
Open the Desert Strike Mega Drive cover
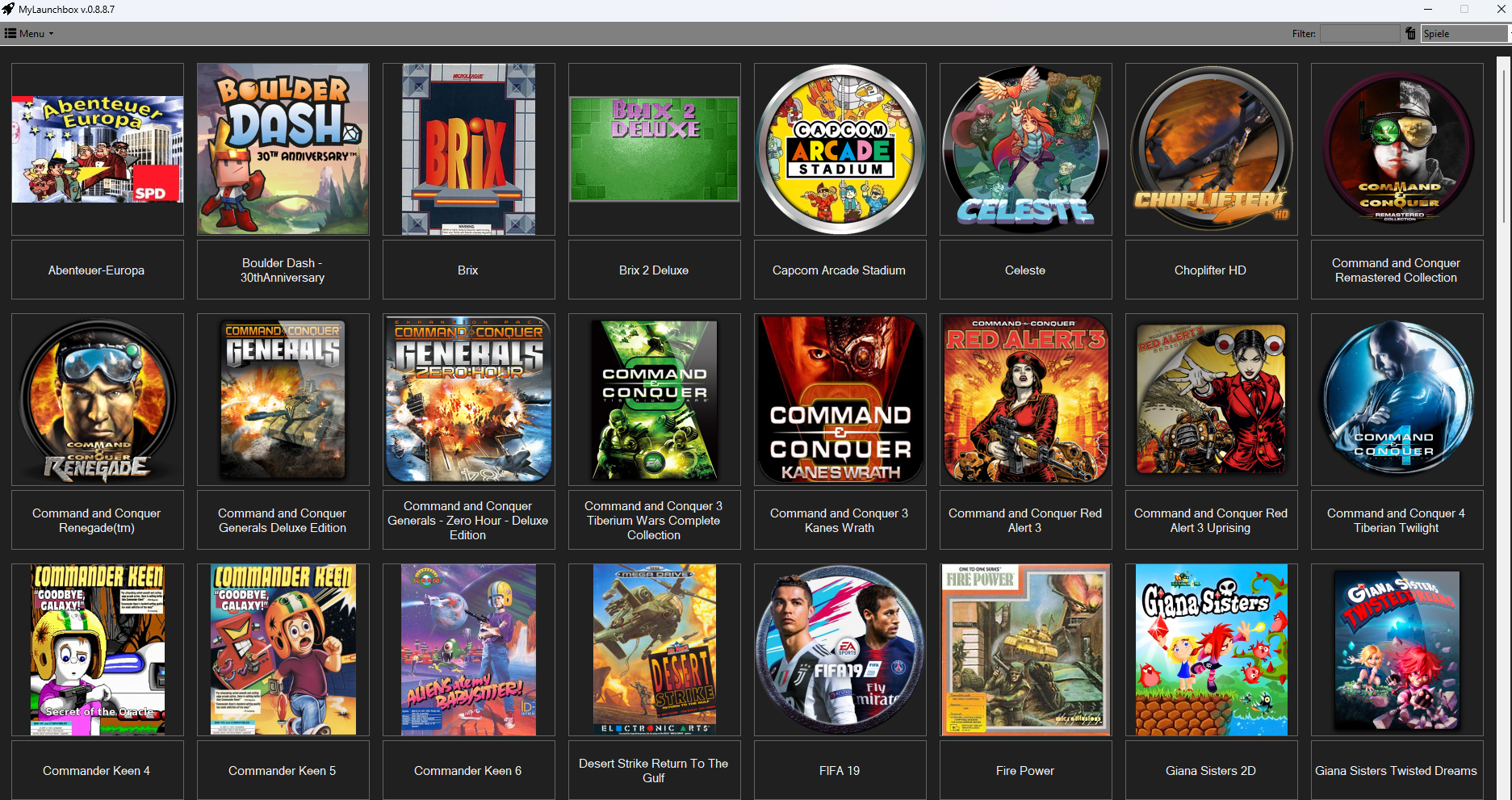[655, 650]
